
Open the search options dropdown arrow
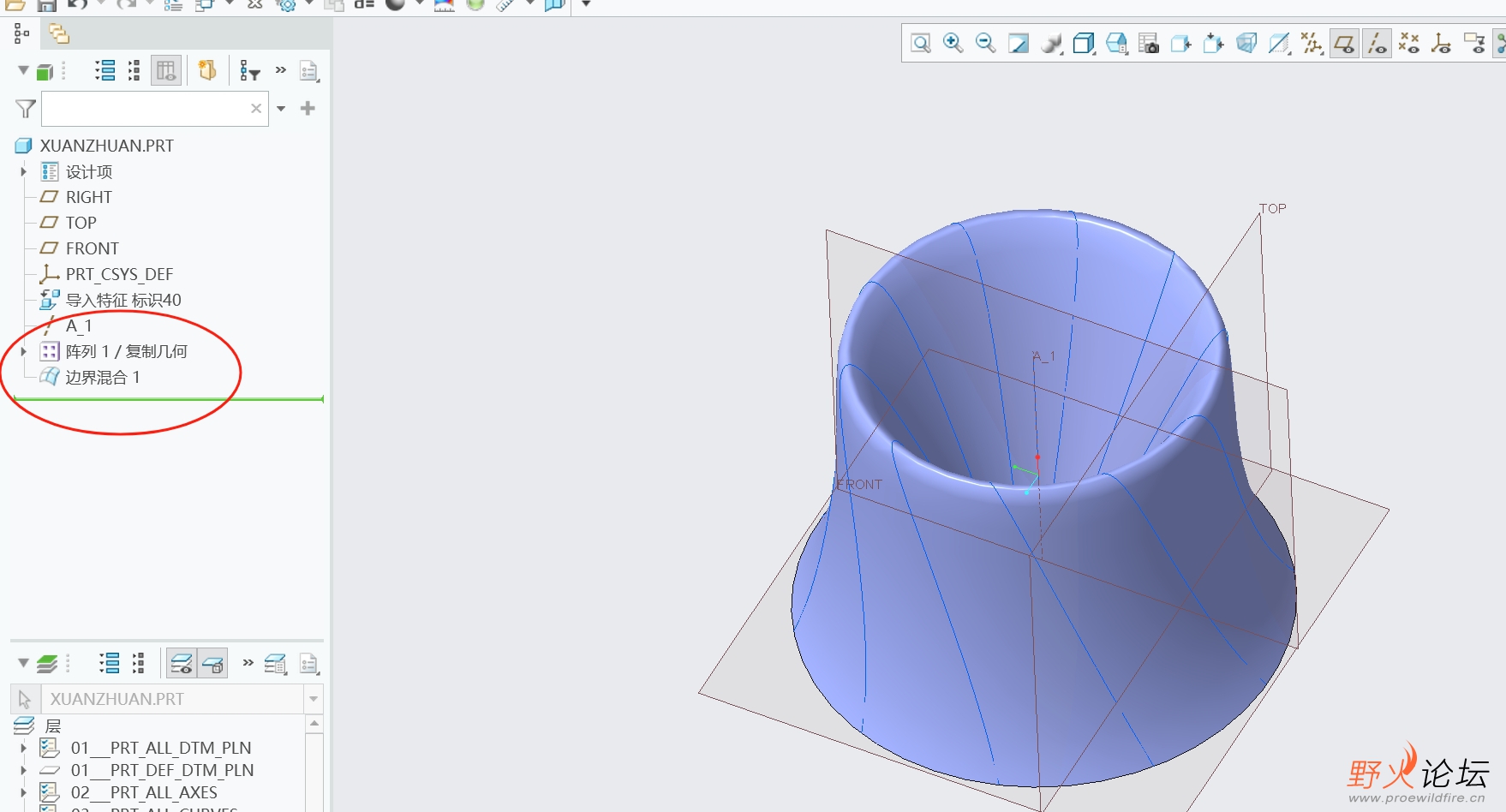pos(280,109)
